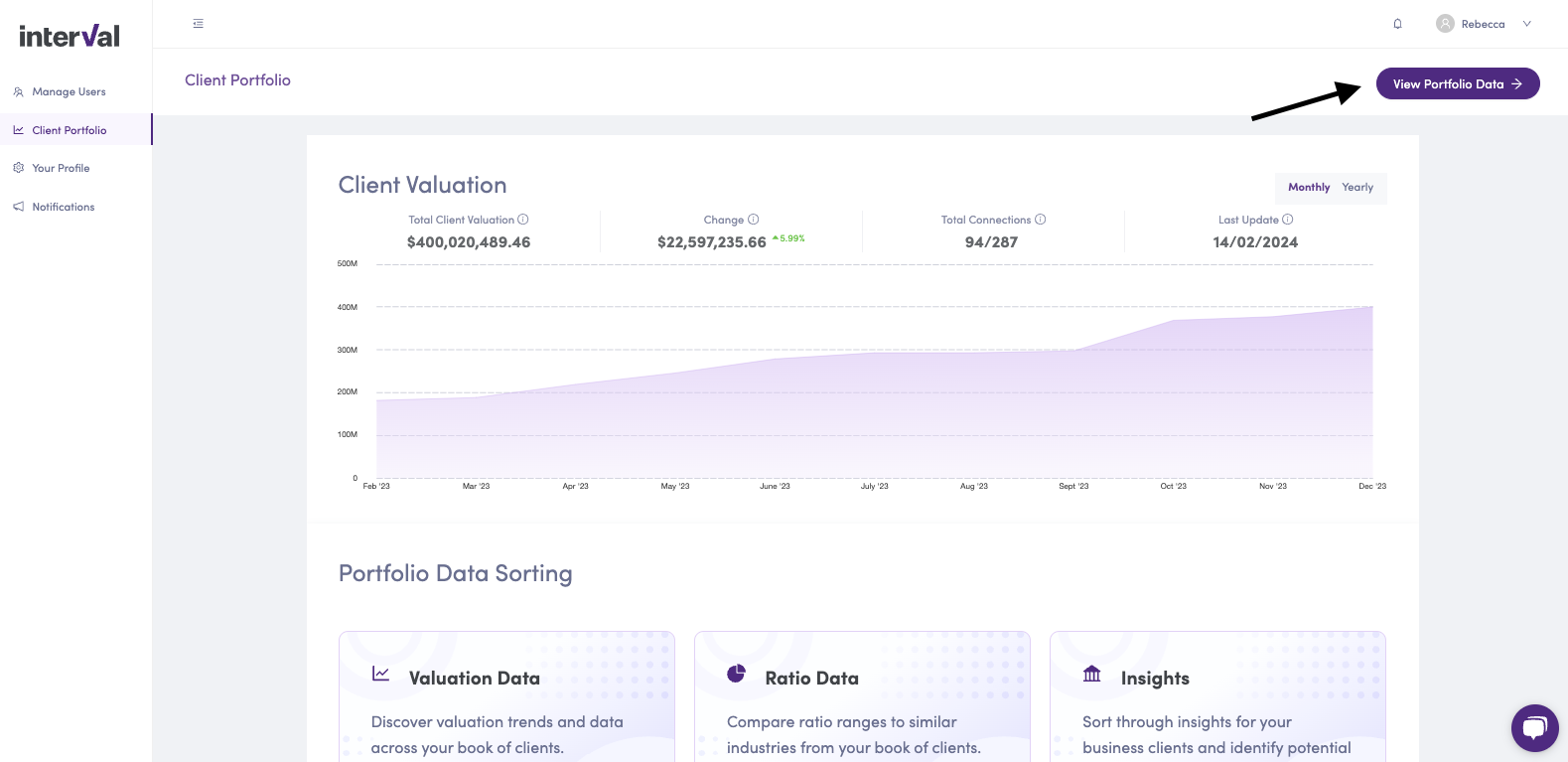Click the $400,020,489.46 valuation figure

pyautogui.click(x=469, y=242)
